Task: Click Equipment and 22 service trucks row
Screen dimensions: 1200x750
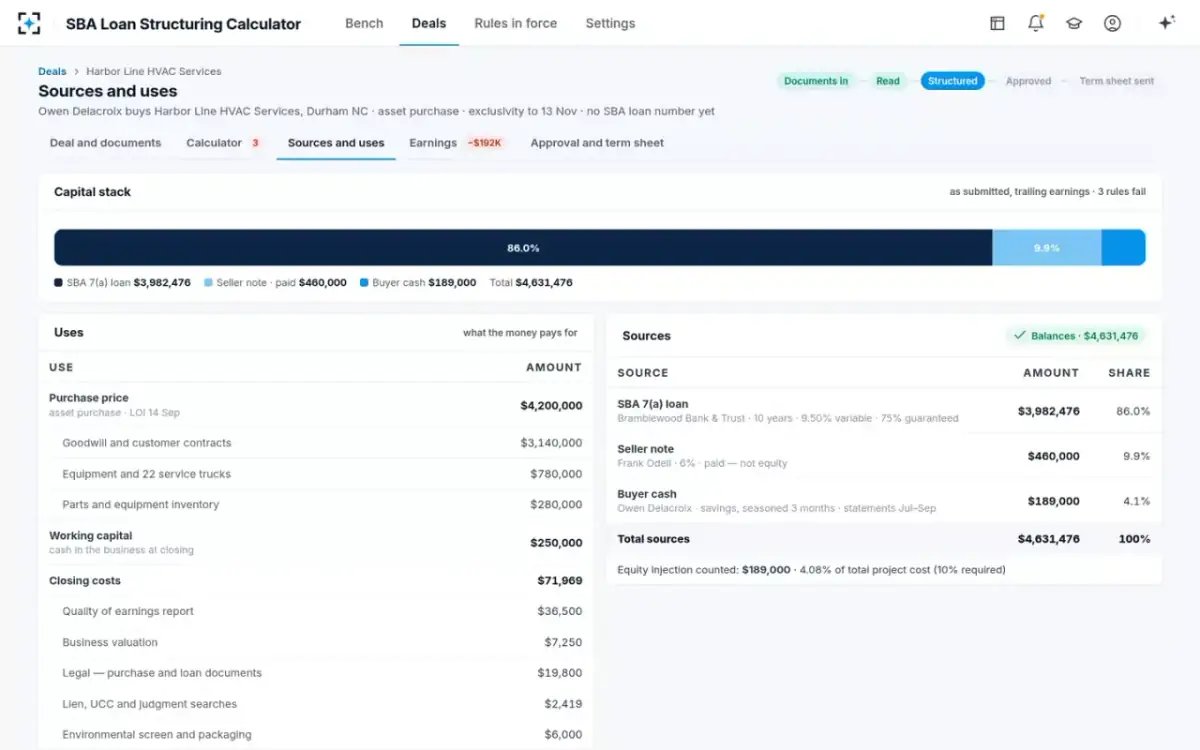Action: (x=315, y=474)
